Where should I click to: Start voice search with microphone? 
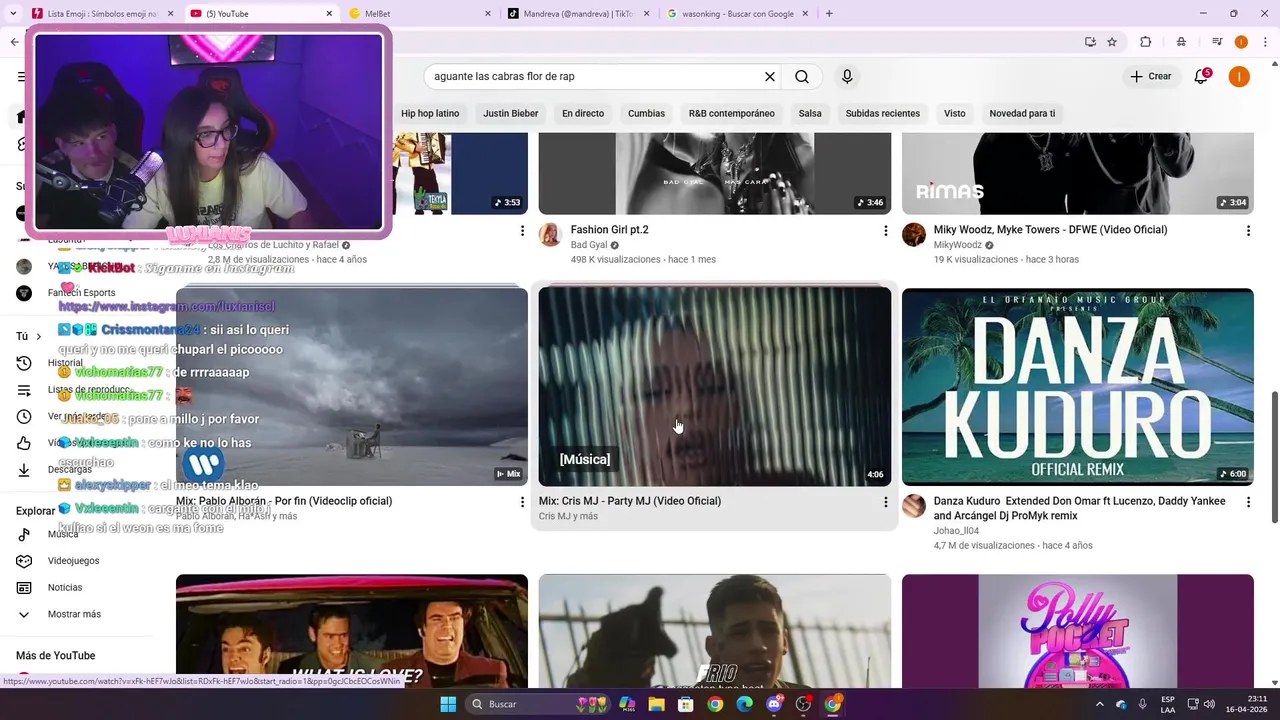click(847, 76)
